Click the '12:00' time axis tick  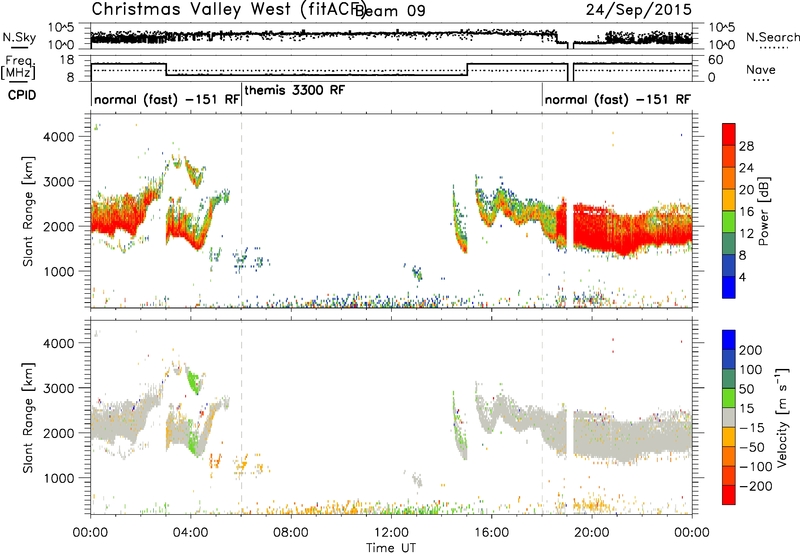tap(391, 533)
